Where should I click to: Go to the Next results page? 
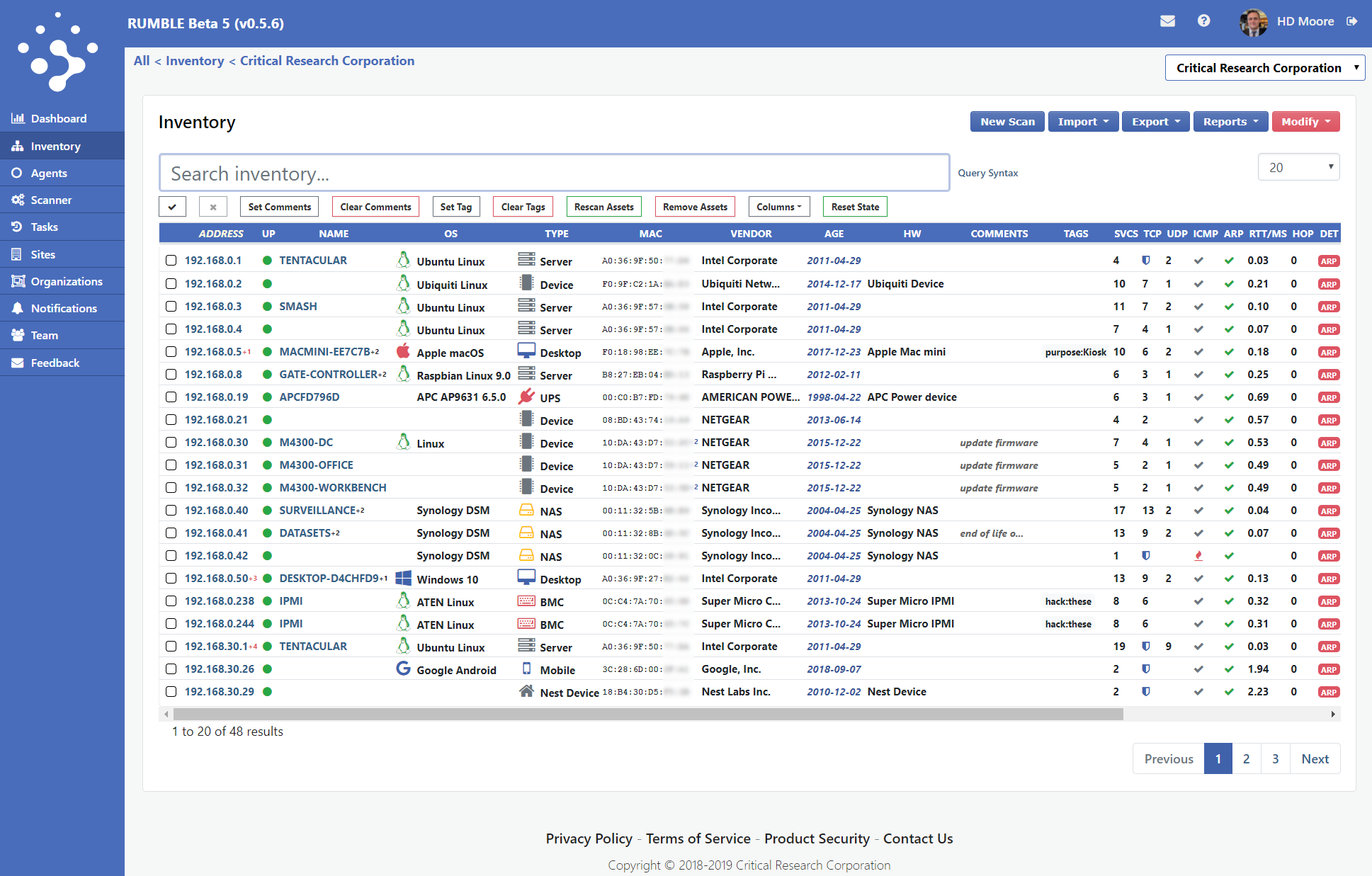click(1315, 758)
